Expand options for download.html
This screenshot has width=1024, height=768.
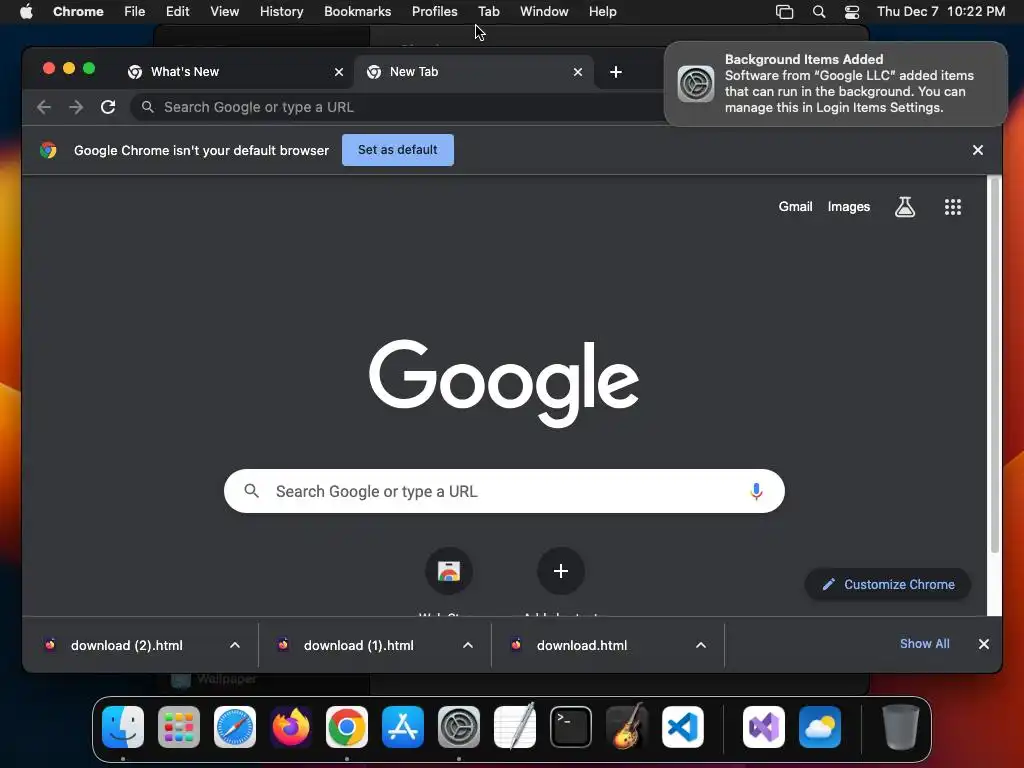point(701,645)
